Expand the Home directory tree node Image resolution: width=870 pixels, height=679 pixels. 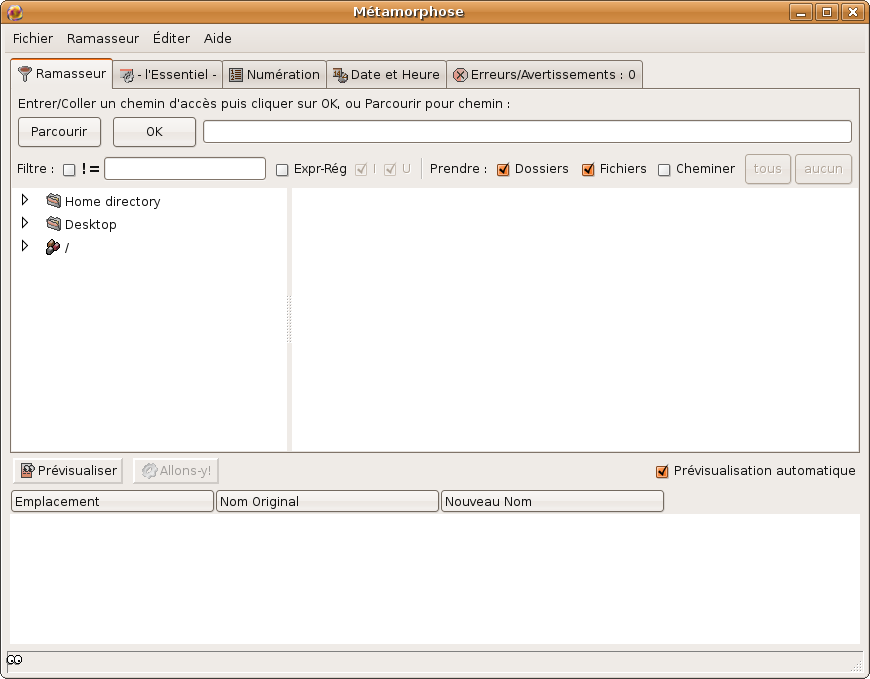click(24, 199)
